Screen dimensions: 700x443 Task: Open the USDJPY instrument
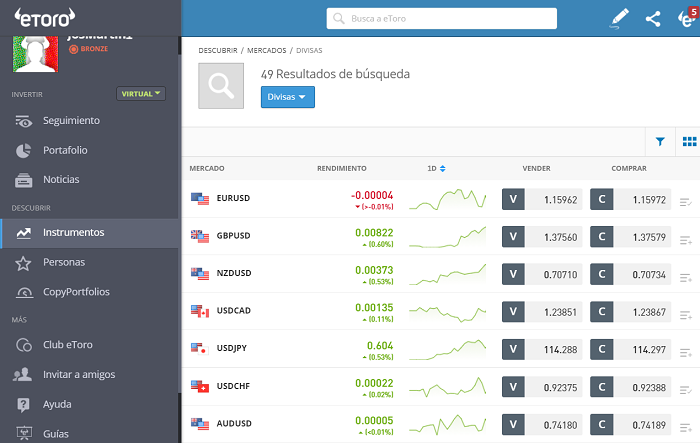(x=232, y=348)
